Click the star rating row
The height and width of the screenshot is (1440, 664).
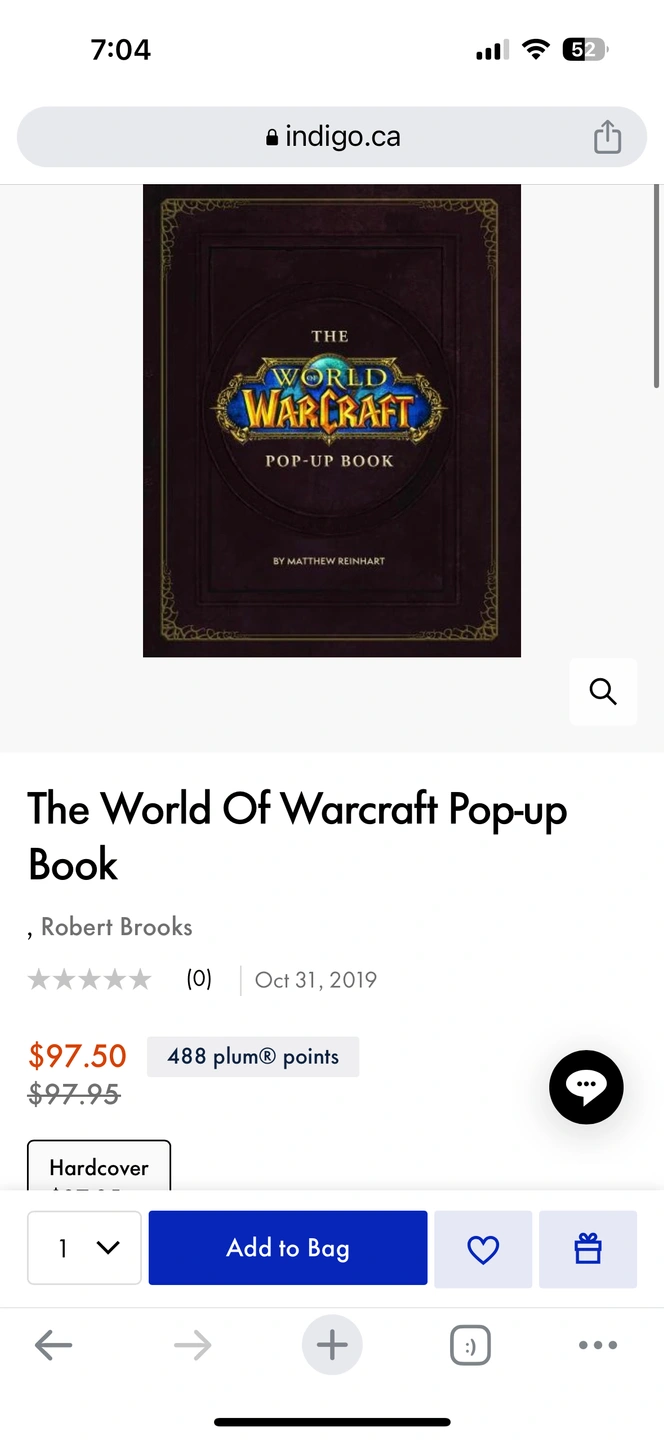tap(89, 979)
